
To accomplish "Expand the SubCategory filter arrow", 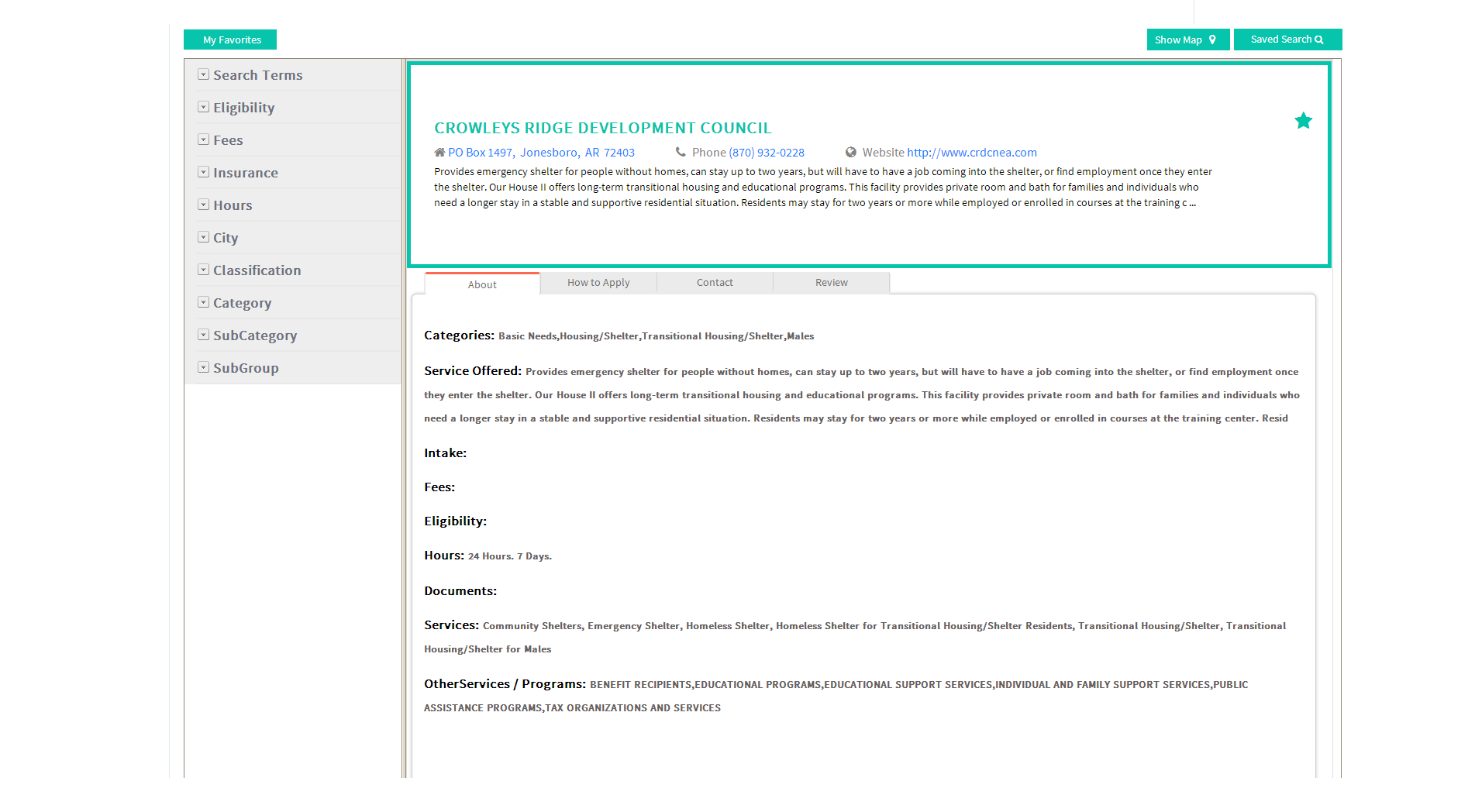I will coord(203,335).
